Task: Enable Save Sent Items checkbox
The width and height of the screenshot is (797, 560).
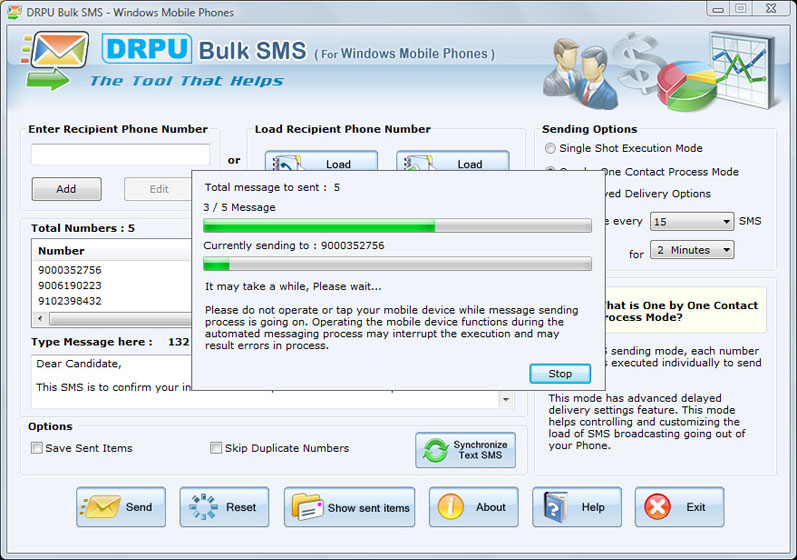Action: 37,448
